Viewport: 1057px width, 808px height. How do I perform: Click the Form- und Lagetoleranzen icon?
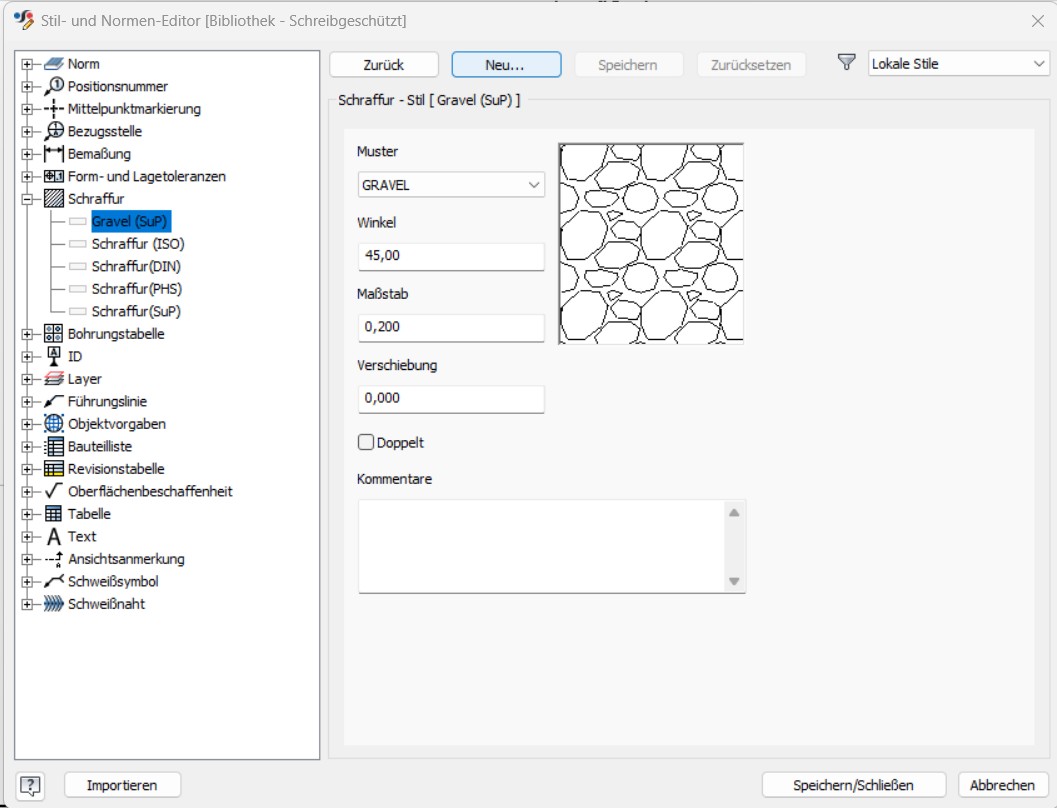tap(53, 177)
